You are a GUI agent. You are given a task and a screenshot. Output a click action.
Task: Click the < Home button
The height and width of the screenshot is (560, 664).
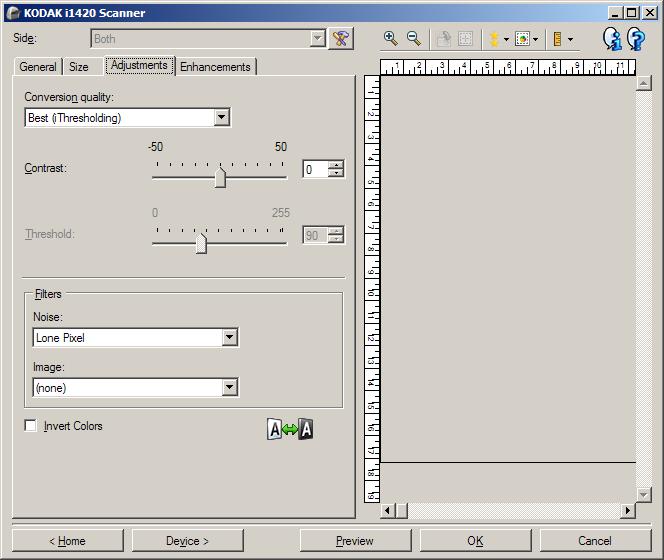(68, 541)
